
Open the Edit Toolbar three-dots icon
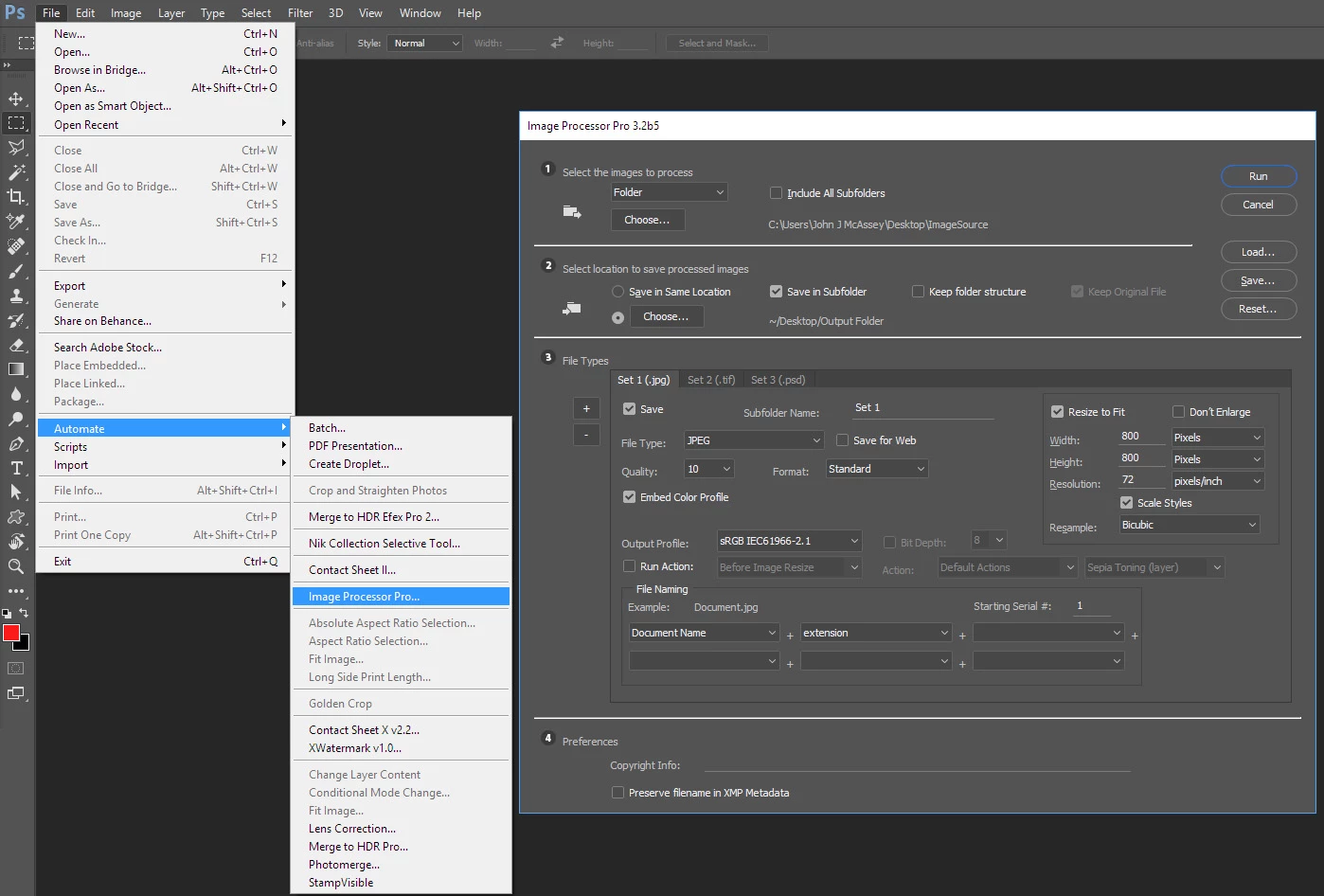[16, 591]
